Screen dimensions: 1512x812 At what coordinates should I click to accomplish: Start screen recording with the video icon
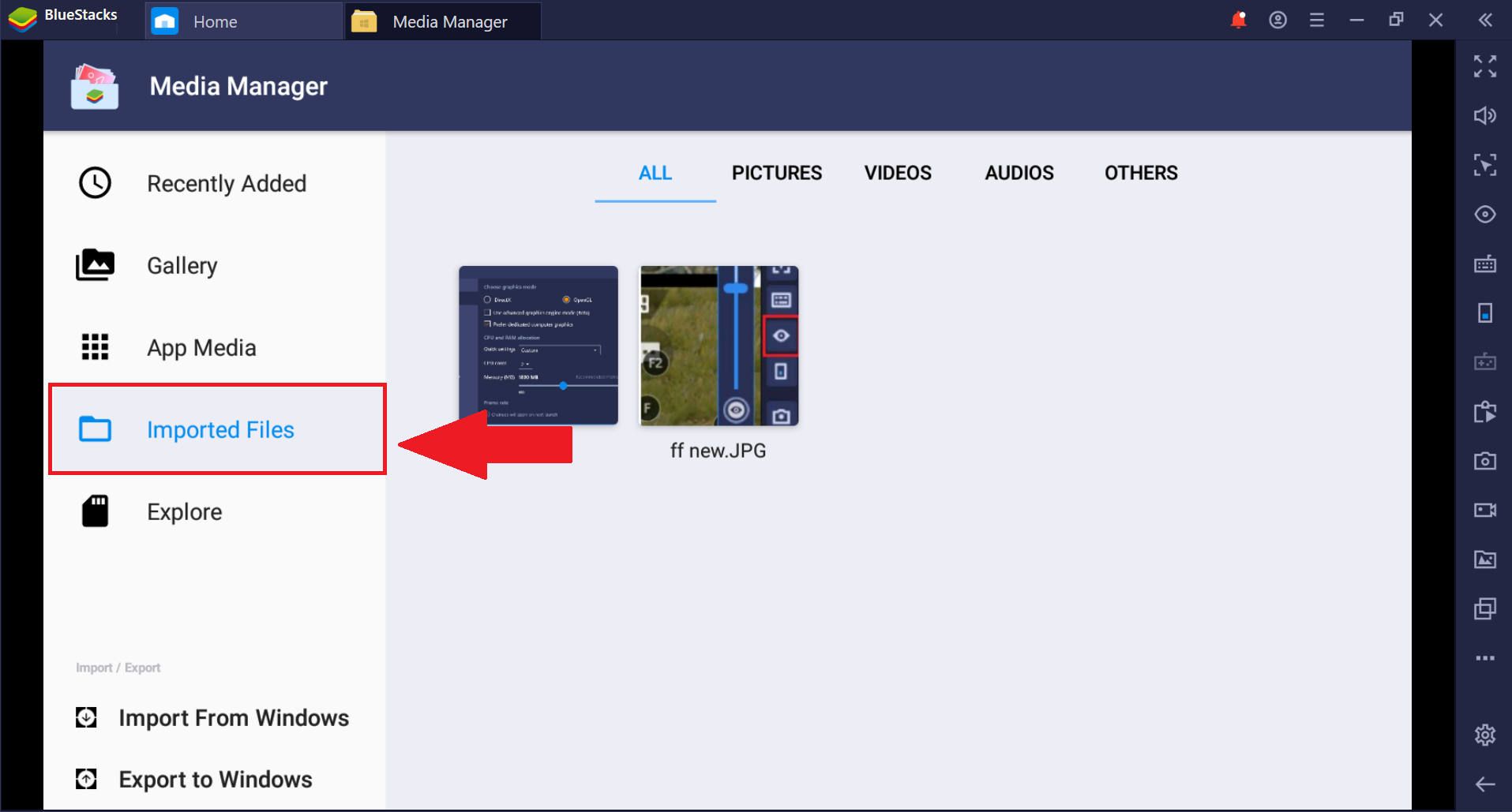(1485, 511)
